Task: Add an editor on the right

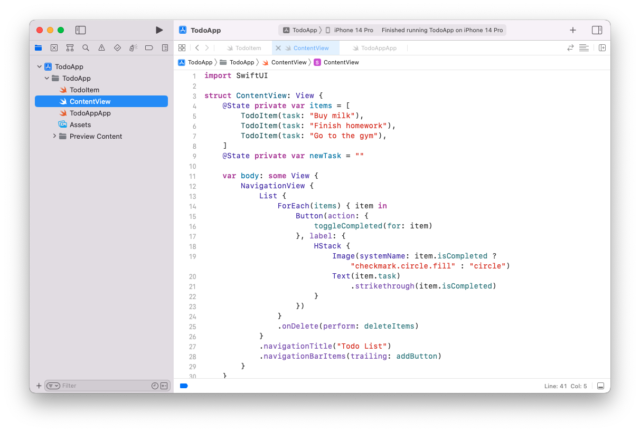Action: pos(602,48)
